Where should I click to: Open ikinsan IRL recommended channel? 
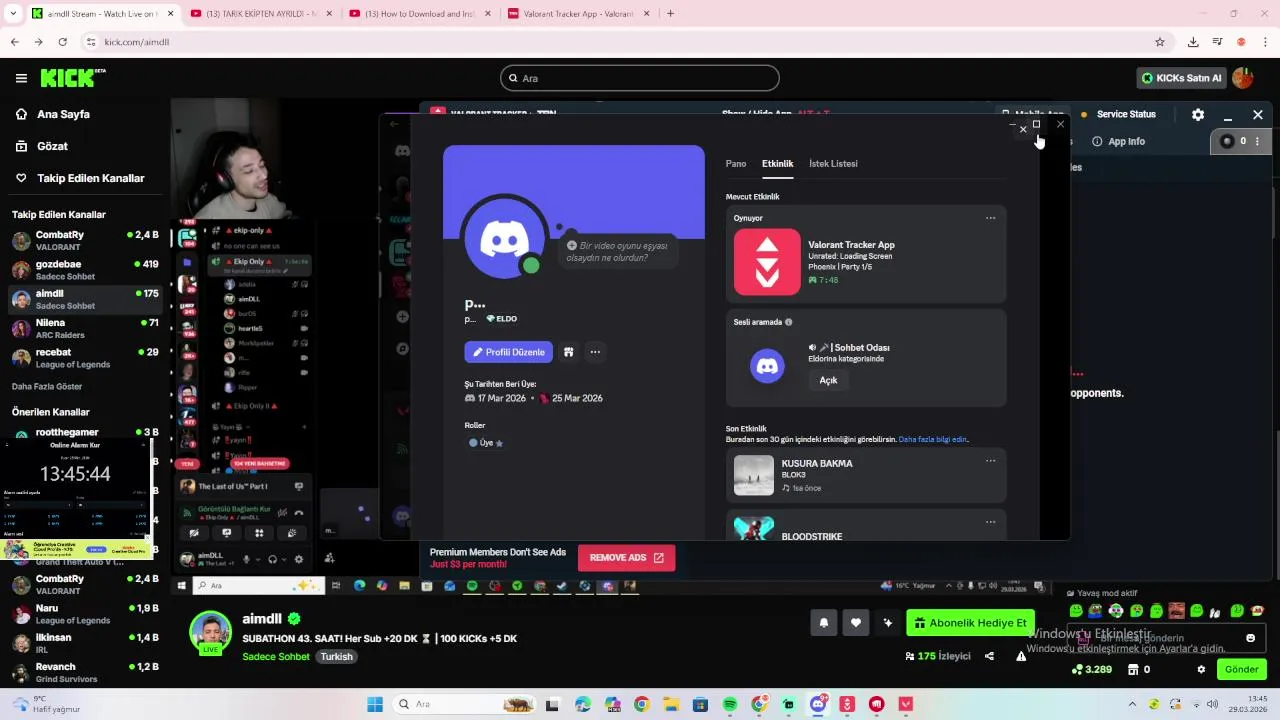(x=85, y=643)
